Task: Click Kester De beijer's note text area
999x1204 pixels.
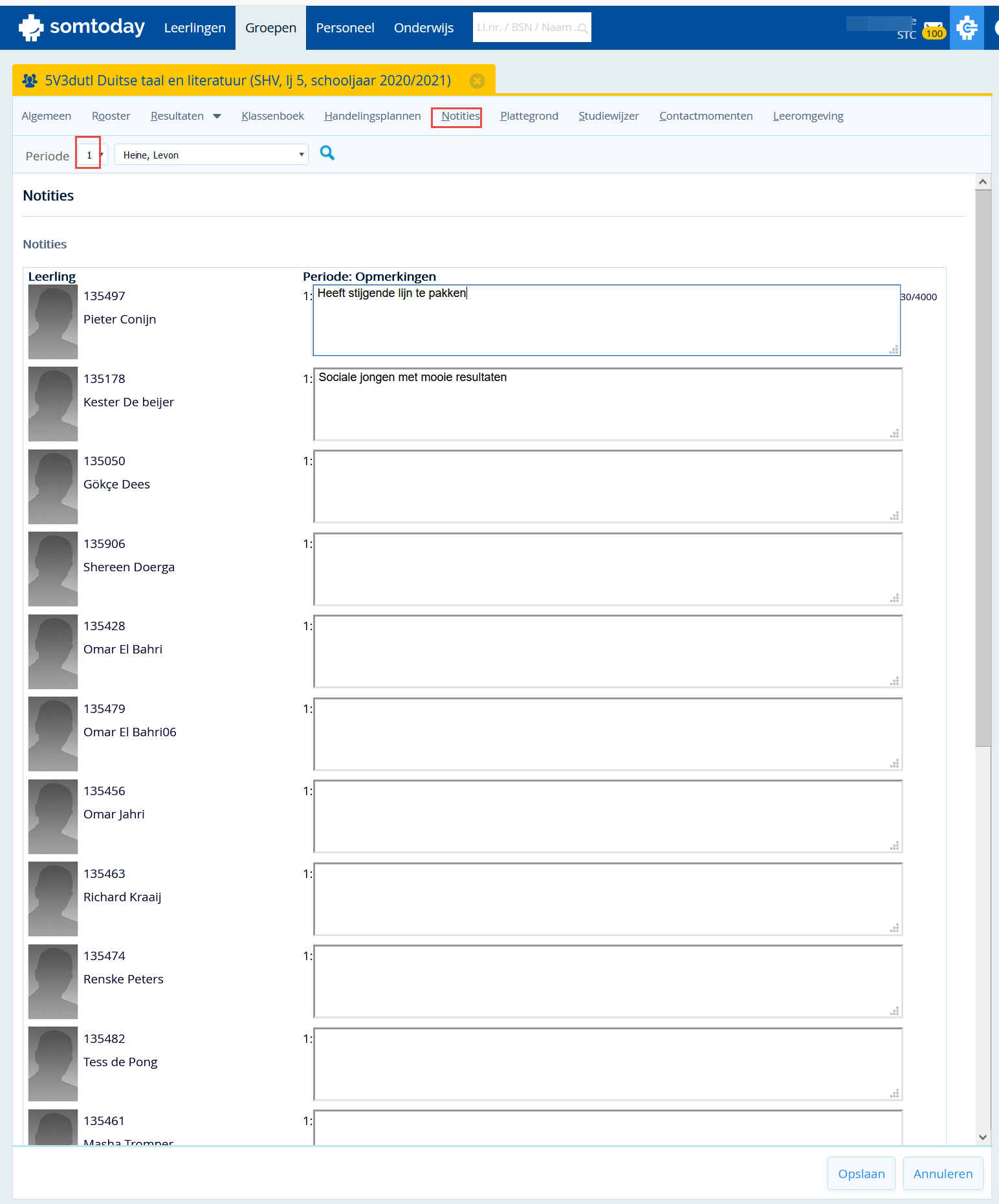Action: [608, 404]
